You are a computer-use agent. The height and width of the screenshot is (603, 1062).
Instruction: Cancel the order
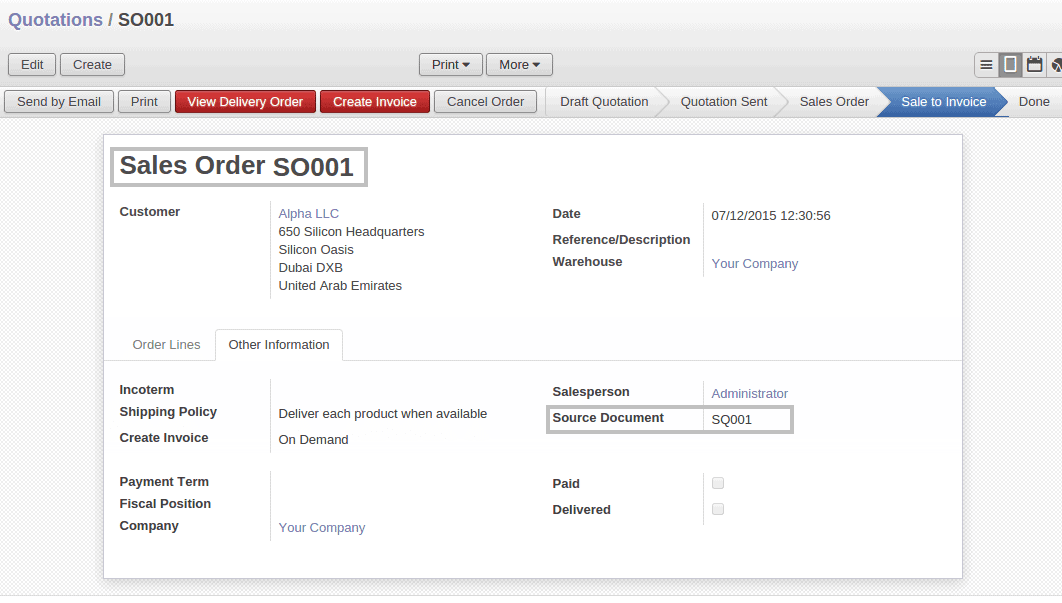click(485, 101)
